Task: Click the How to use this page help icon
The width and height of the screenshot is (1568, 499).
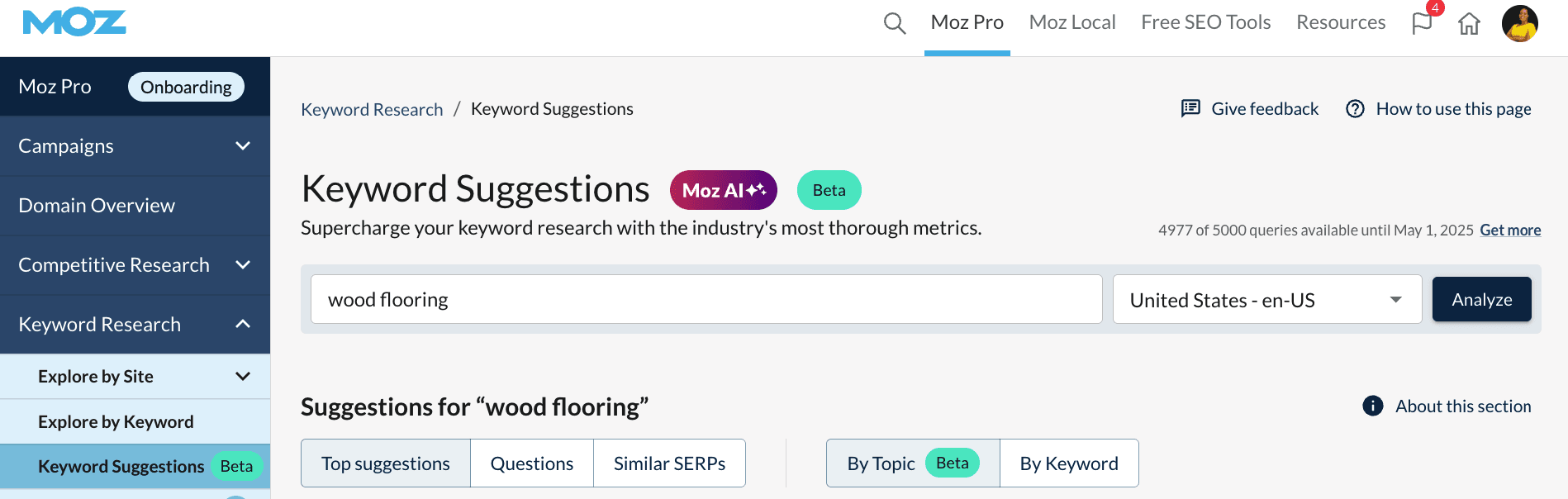Action: coord(1355,108)
